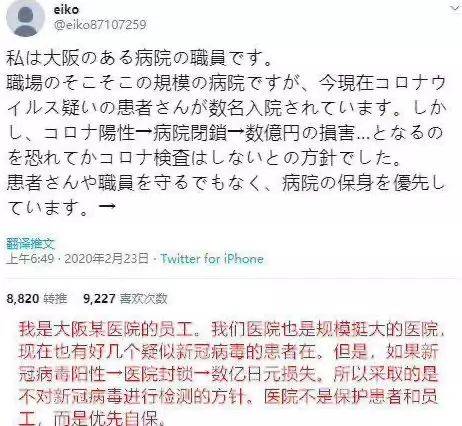Click the sentence 私は大阪のある病院の職員です
462x426 pixels.
[x=139, y=58]
